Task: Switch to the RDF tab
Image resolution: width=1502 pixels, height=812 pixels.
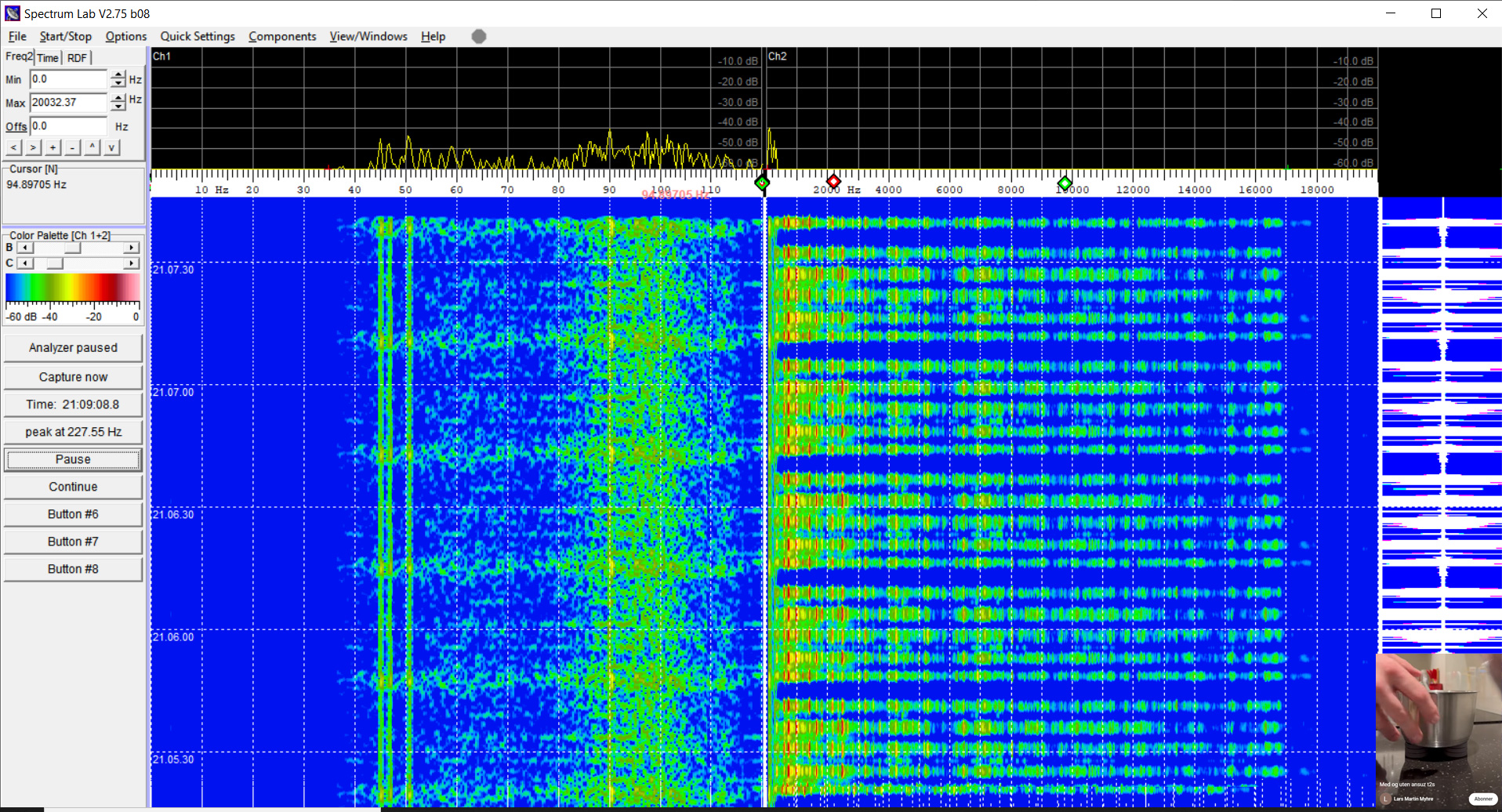Action: point(77,58)
